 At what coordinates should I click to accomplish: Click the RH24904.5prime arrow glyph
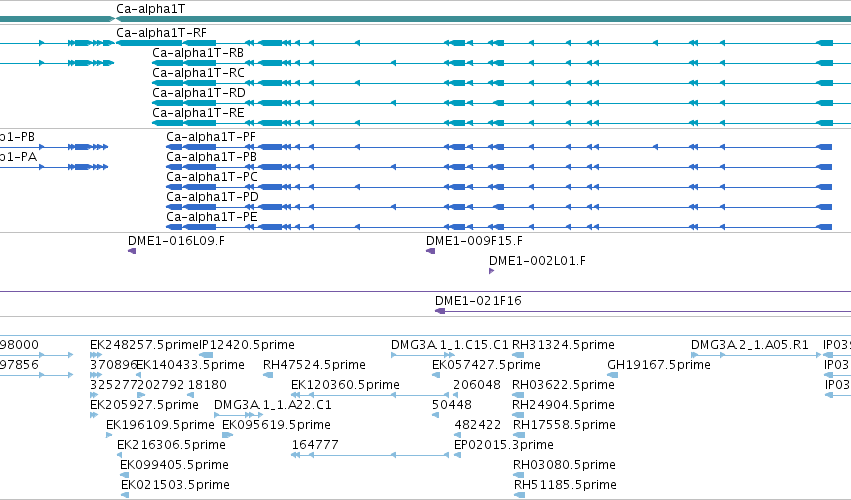click(519, 415)
